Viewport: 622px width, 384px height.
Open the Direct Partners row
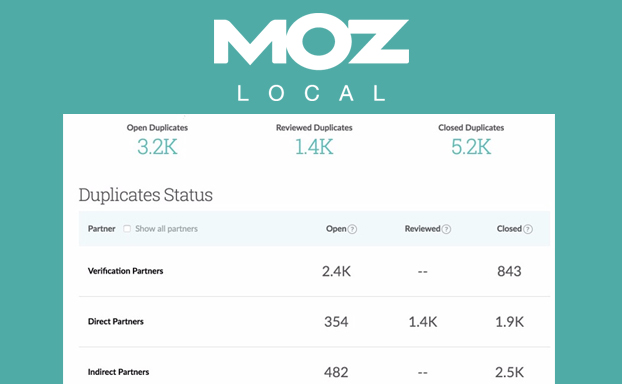pyautogui.click(x=314, y=322)
